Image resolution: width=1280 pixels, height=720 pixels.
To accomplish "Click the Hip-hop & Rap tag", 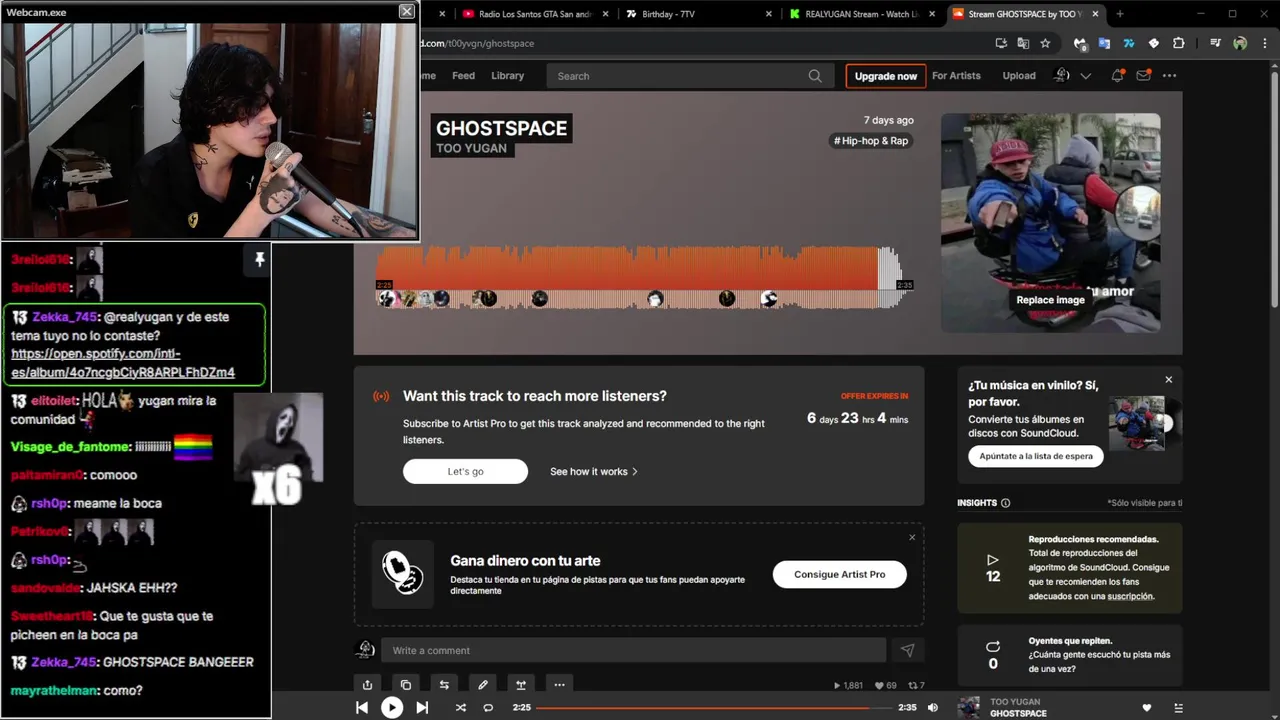I will coord(871,141).
